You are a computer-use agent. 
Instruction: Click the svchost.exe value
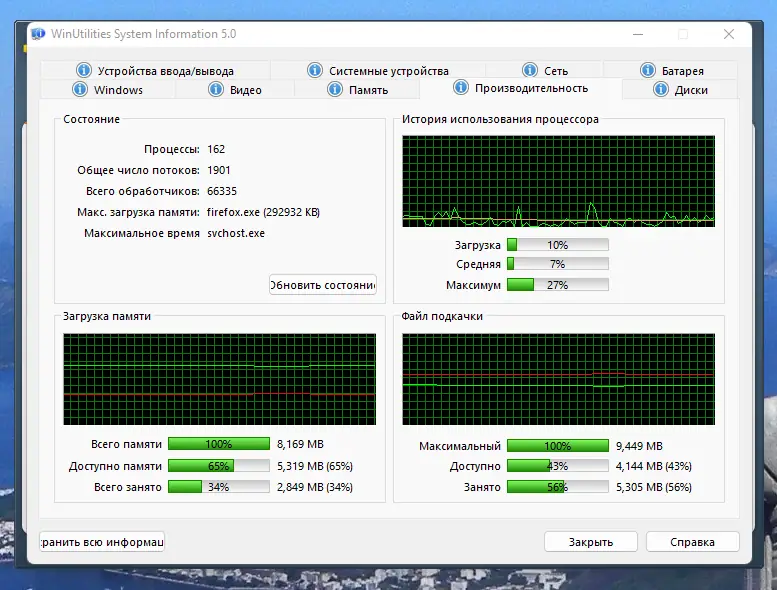click(236, 233)
